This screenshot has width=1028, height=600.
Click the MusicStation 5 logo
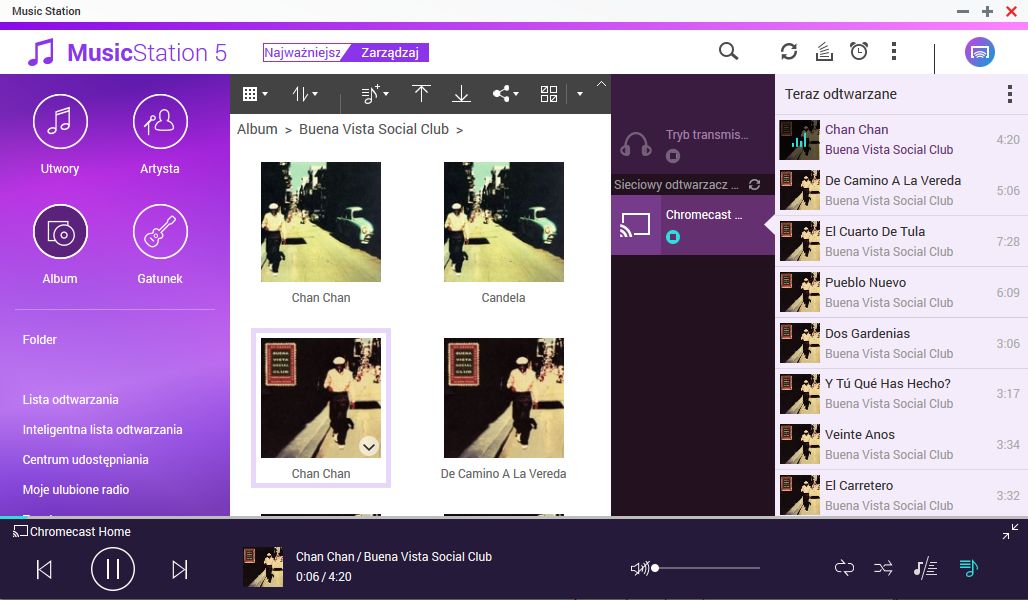point(127,52)
